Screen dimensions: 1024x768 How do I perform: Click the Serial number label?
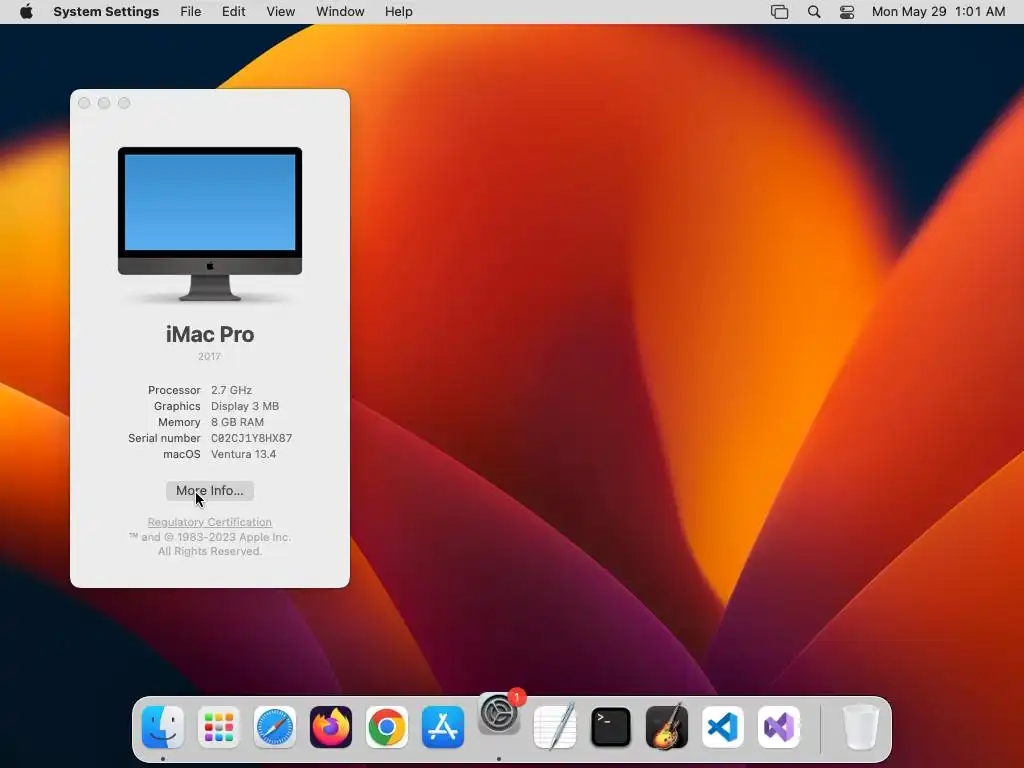[x=164, y=438]
